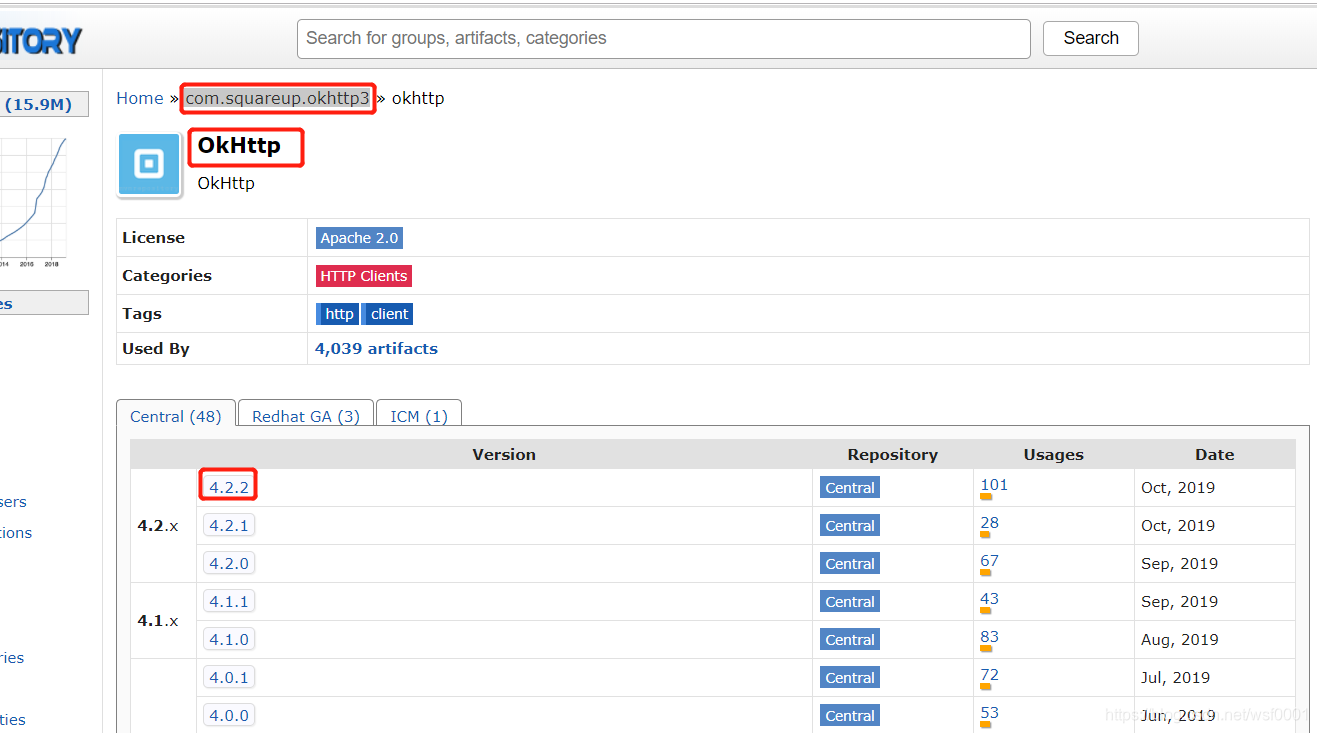
Task: Click Central repository badge in 4.0.1 row
Action: coord(850,678)
